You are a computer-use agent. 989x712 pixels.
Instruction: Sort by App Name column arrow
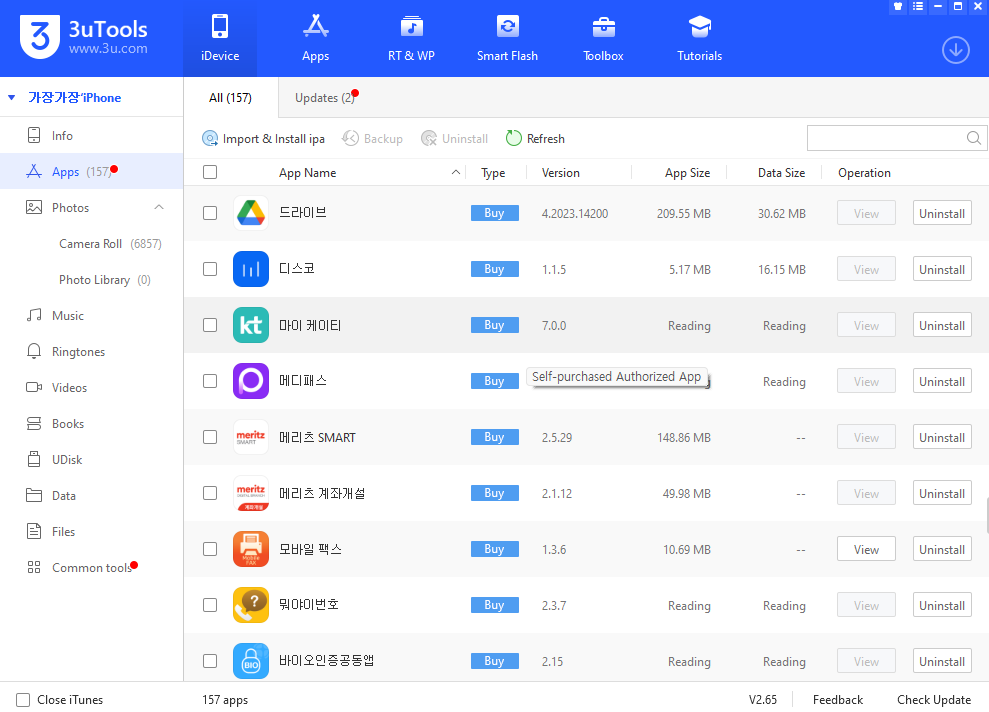tap(455, 172)
